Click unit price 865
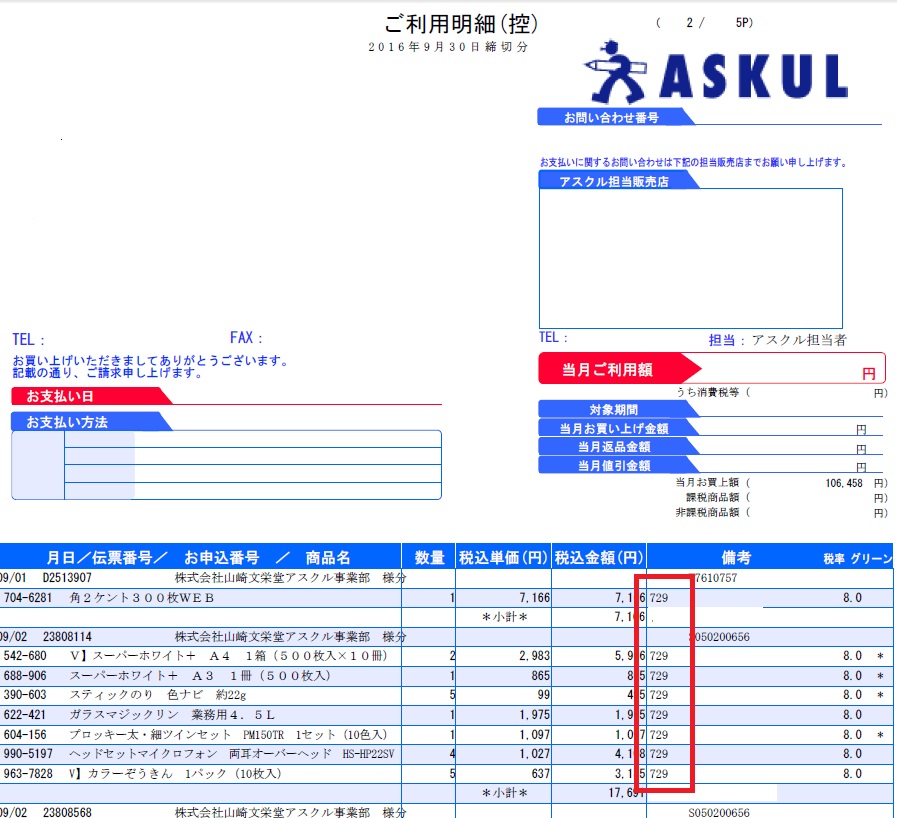This screenshot has width=897, height=818. [541, 676]
